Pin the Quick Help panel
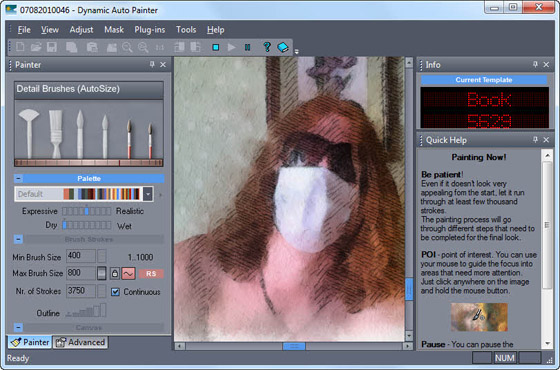 (535, 140)
